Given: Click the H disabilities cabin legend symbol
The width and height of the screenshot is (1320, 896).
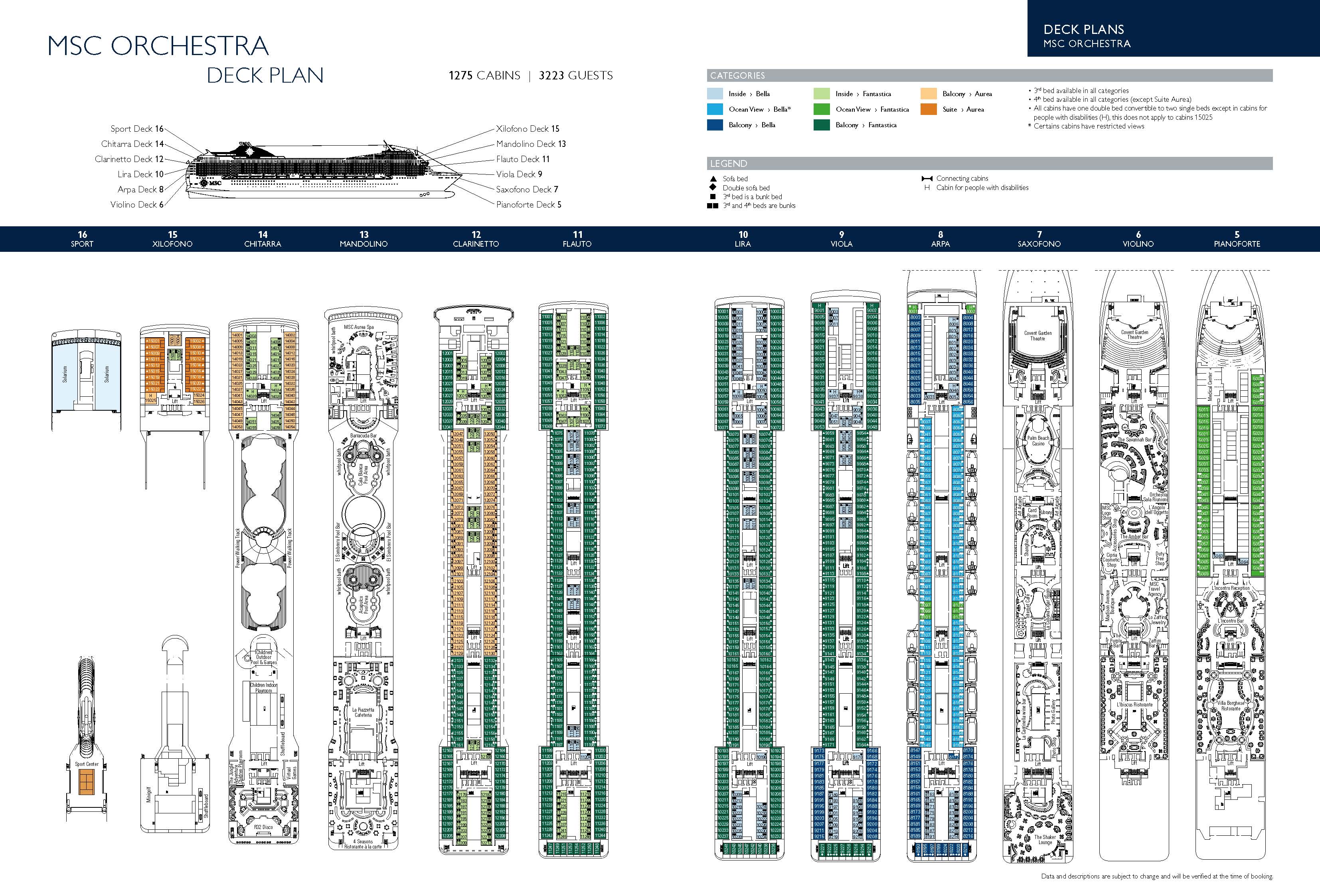Looking at the screenshot, I should pos(927,188).
